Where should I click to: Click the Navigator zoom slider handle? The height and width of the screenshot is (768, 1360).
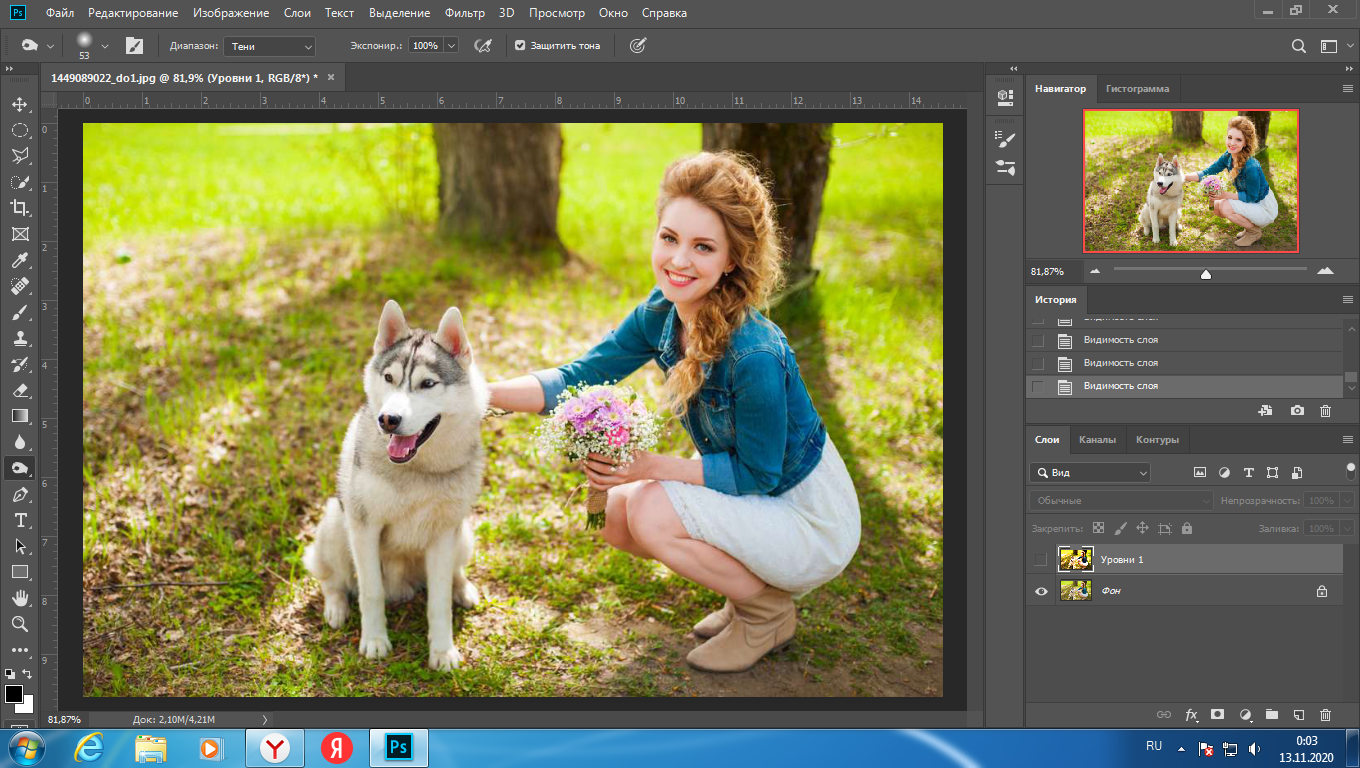point(1206,273)
